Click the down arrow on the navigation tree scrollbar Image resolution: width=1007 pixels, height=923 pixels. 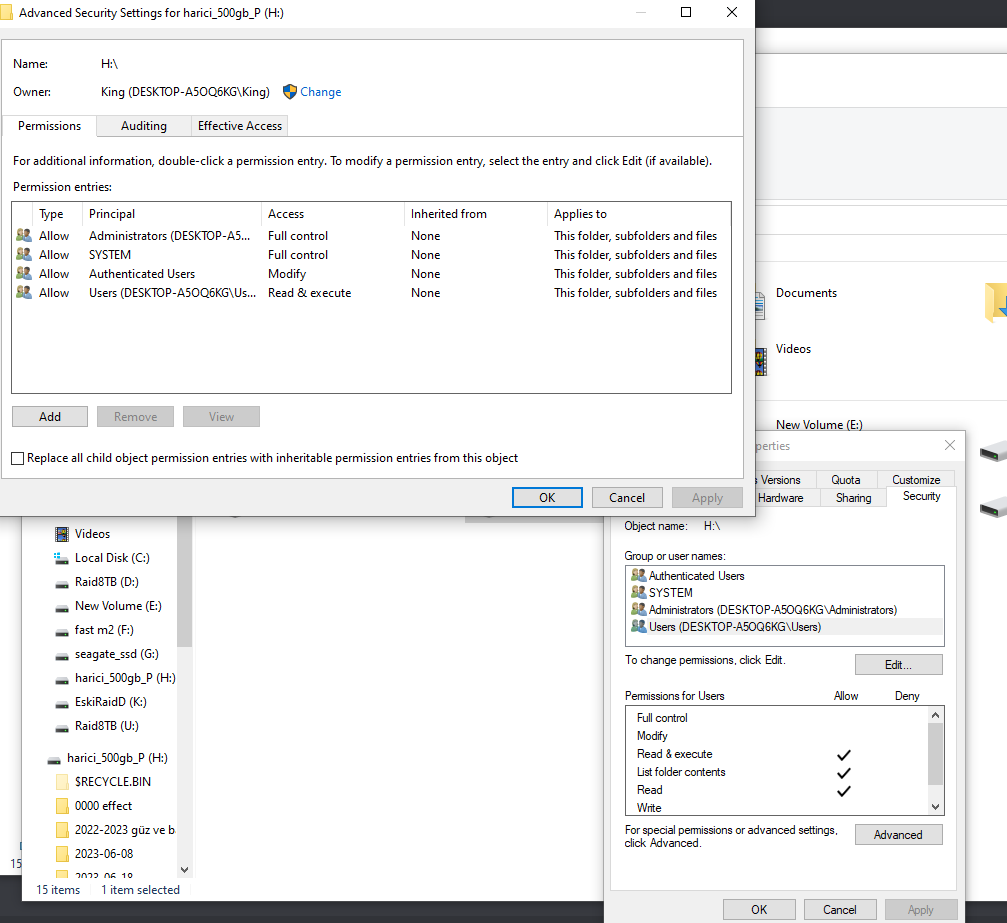coord(184,870)
